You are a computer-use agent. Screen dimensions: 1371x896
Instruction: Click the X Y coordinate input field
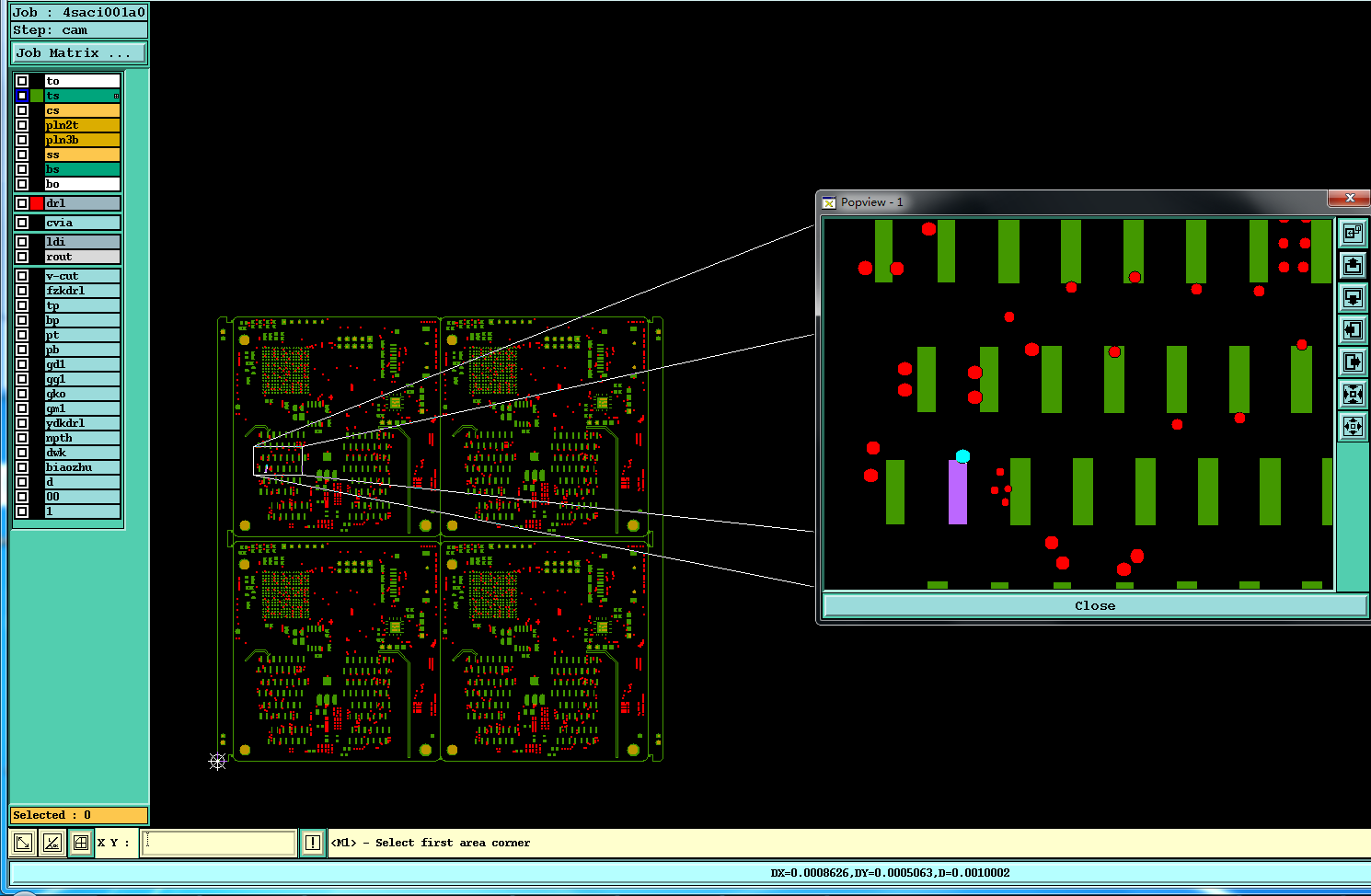click(219, 843)
